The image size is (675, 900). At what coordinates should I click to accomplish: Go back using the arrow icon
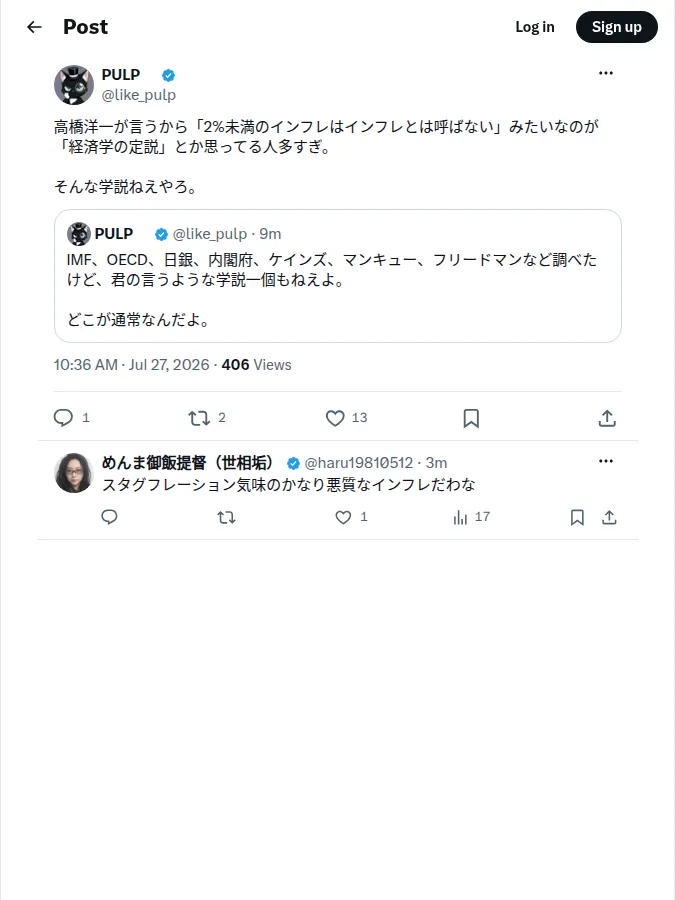34,27
